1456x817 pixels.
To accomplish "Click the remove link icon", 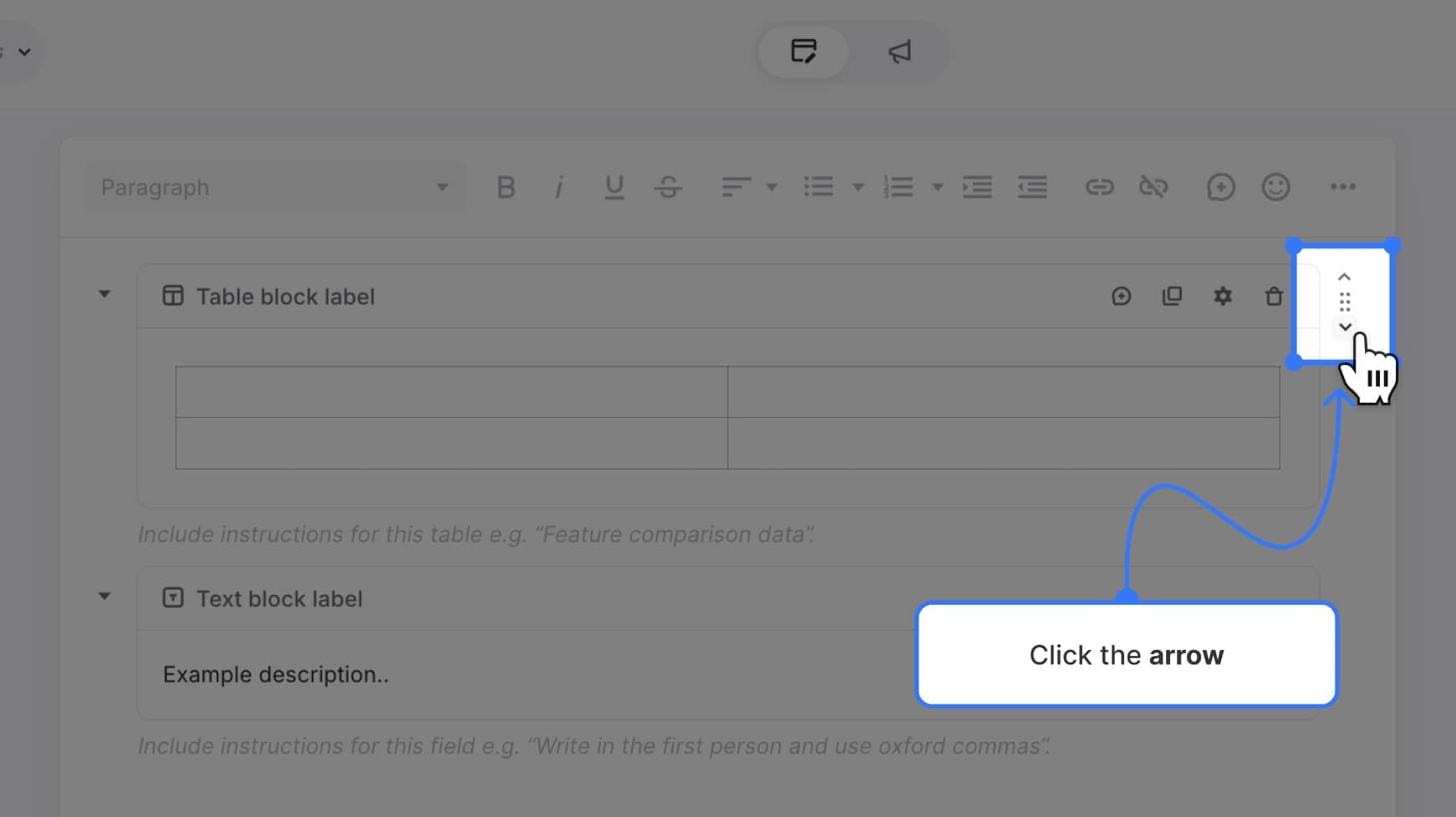I will coord(1153,187).
